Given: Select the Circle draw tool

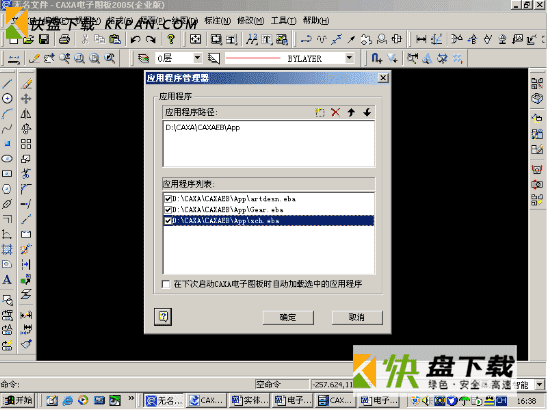Looking at the screenshot, I should pos(7,99).
